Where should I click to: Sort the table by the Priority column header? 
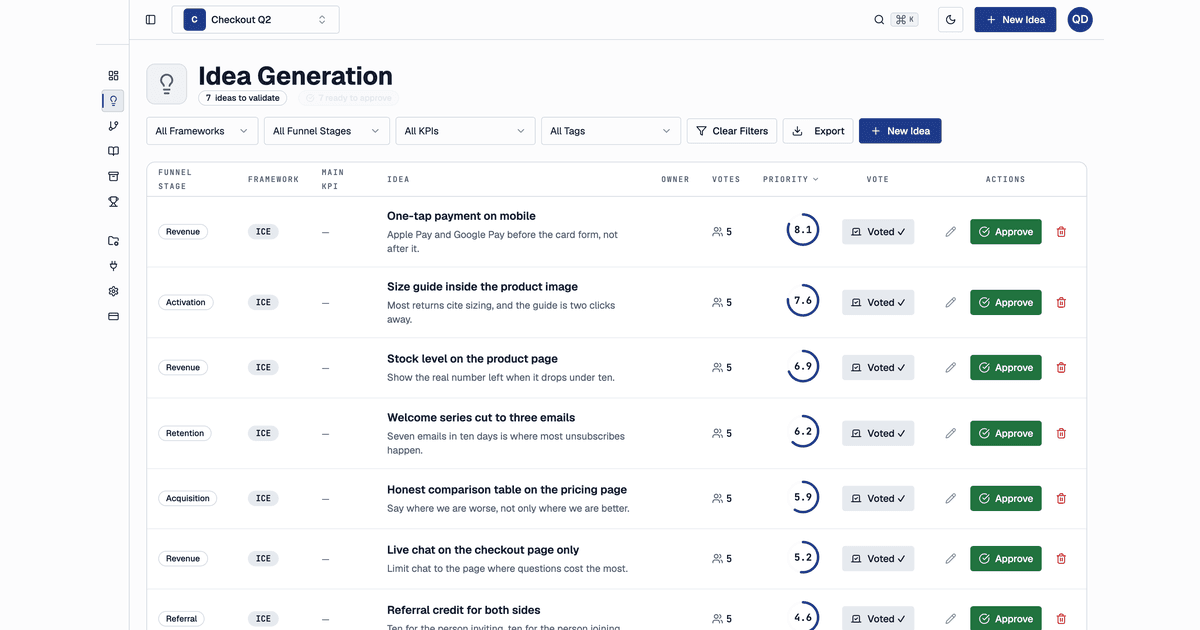coord(790,179)
